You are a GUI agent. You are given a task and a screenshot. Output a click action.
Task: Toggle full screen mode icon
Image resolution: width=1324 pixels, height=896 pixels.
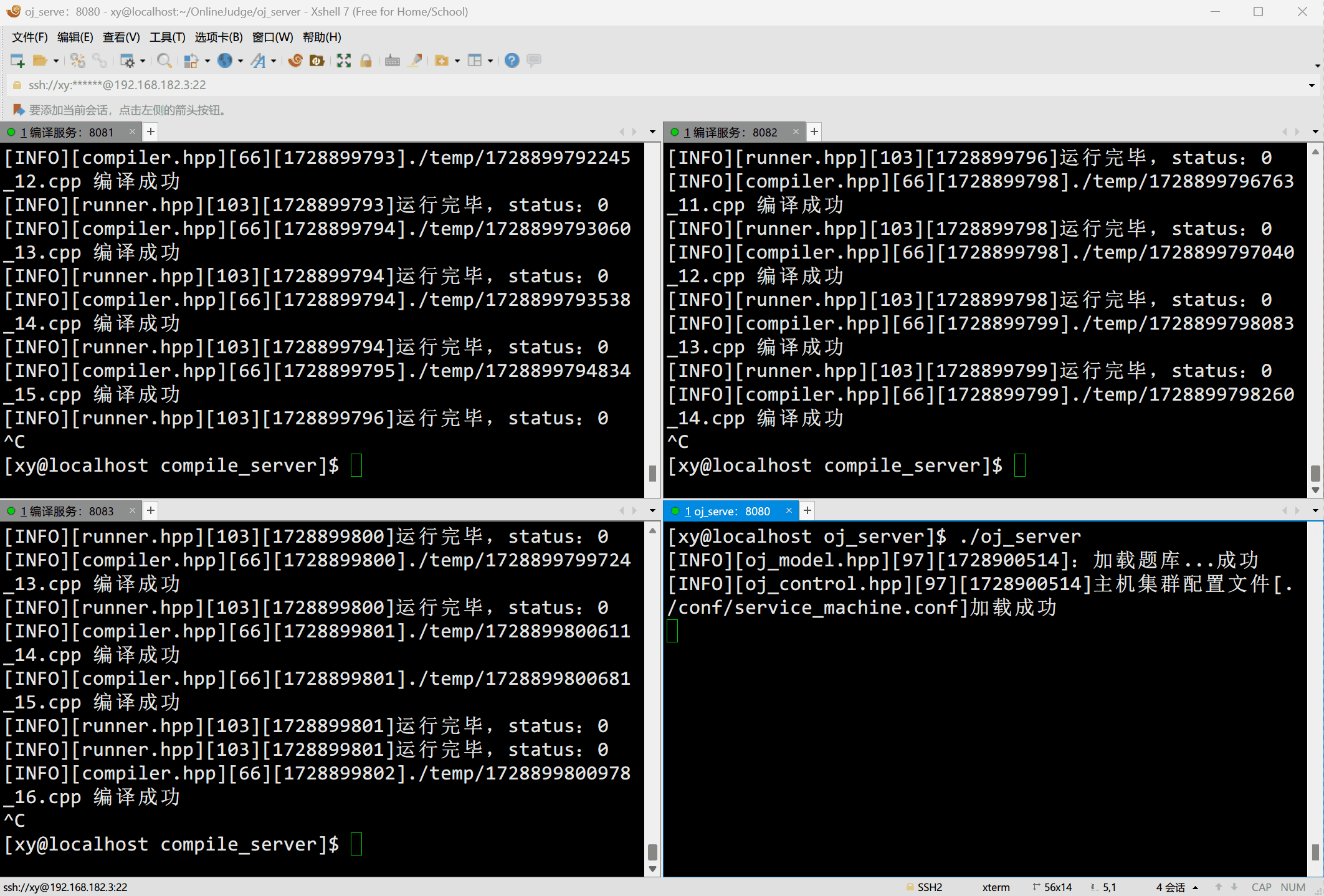tap(343, 60)
